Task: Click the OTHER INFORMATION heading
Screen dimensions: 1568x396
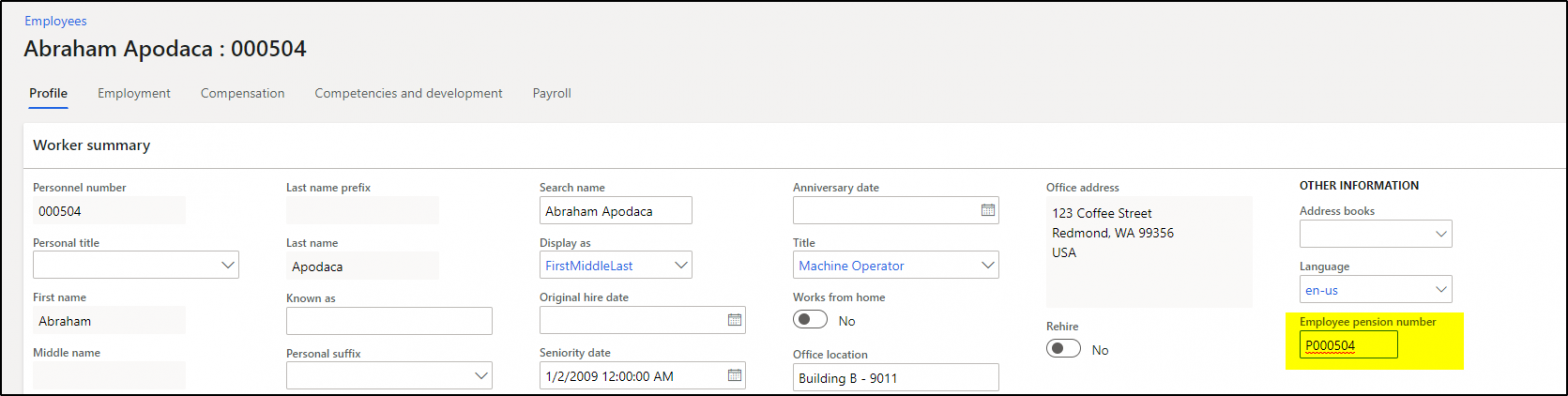Action: click(x=1358, y=186)
